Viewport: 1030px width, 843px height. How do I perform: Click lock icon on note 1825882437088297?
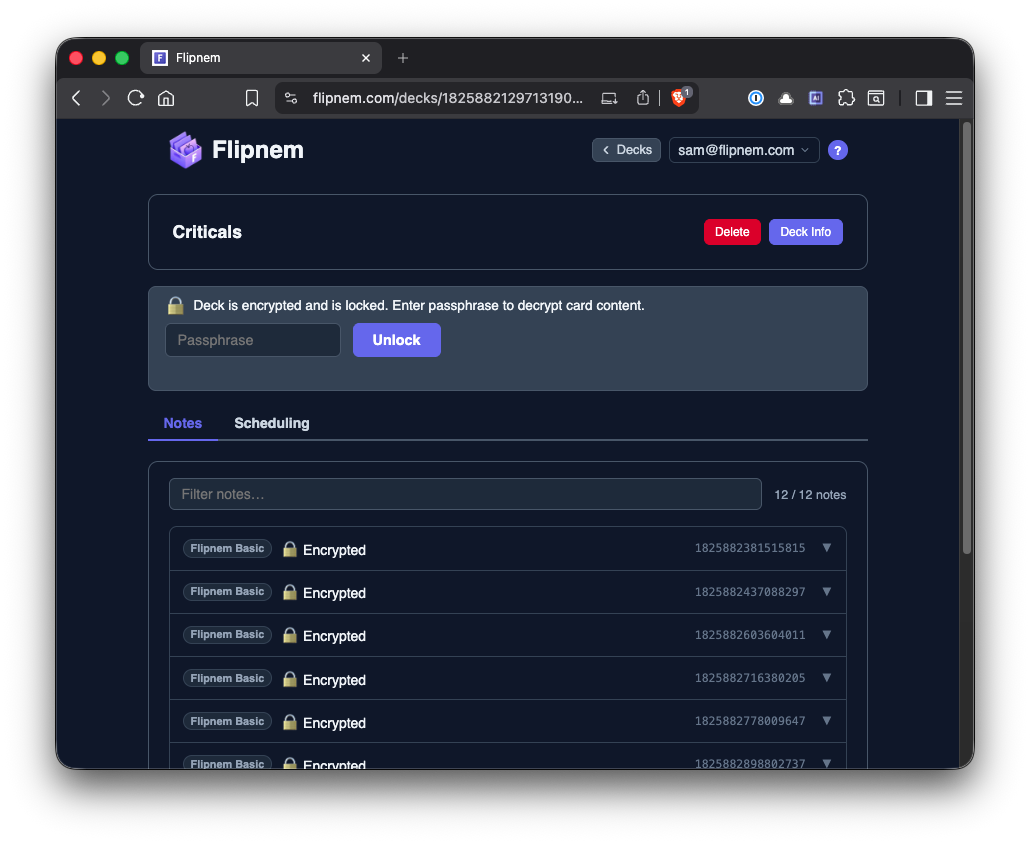click(x=290, y=592)
